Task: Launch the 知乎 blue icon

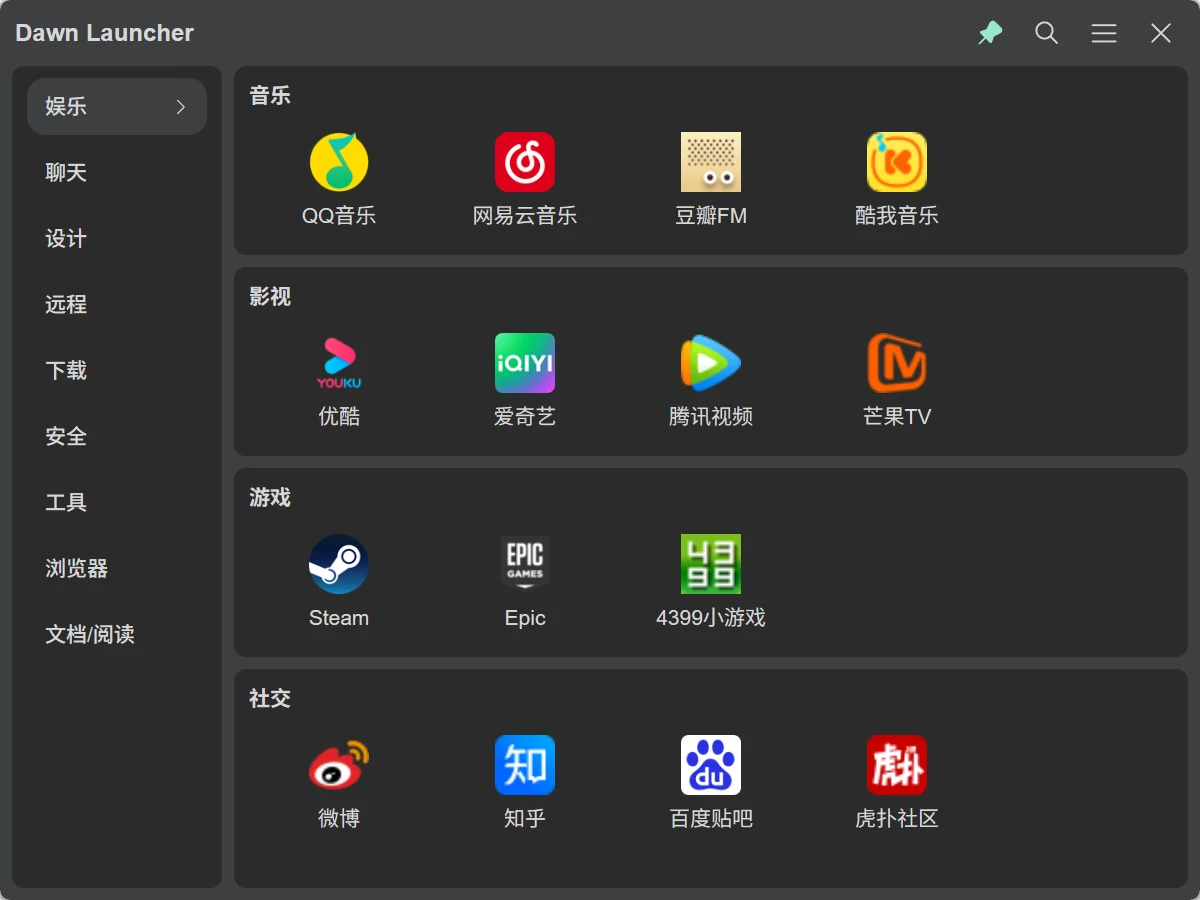Action: pyautogui.click(x=525, y=765)
